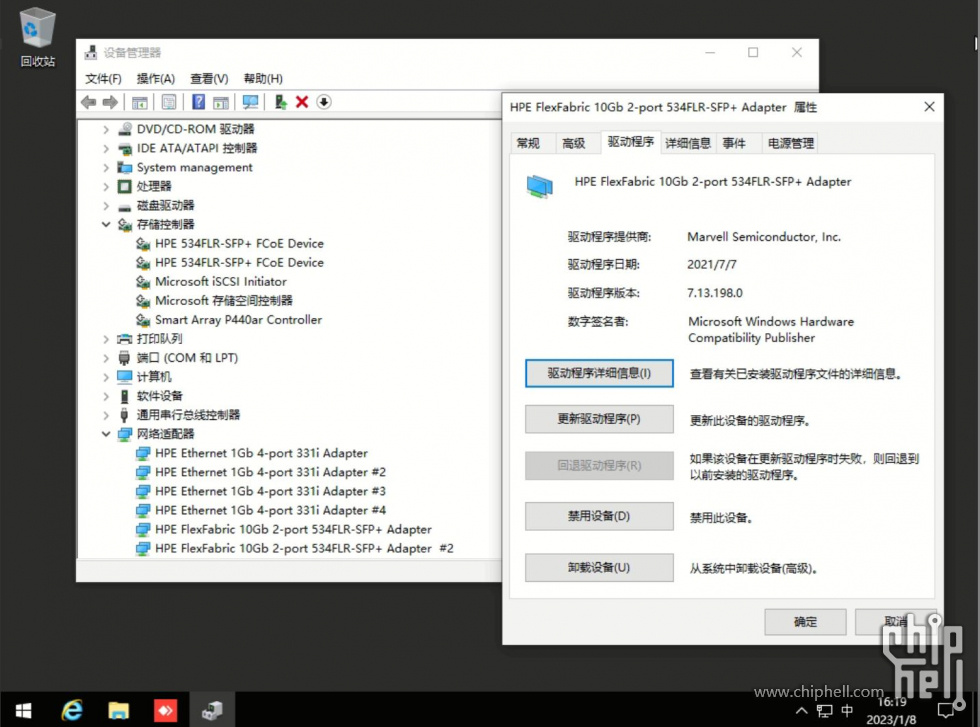
Task: Select HPE FlexFabric 10Gb Adapter #2 entry
Action: [304, 548]
